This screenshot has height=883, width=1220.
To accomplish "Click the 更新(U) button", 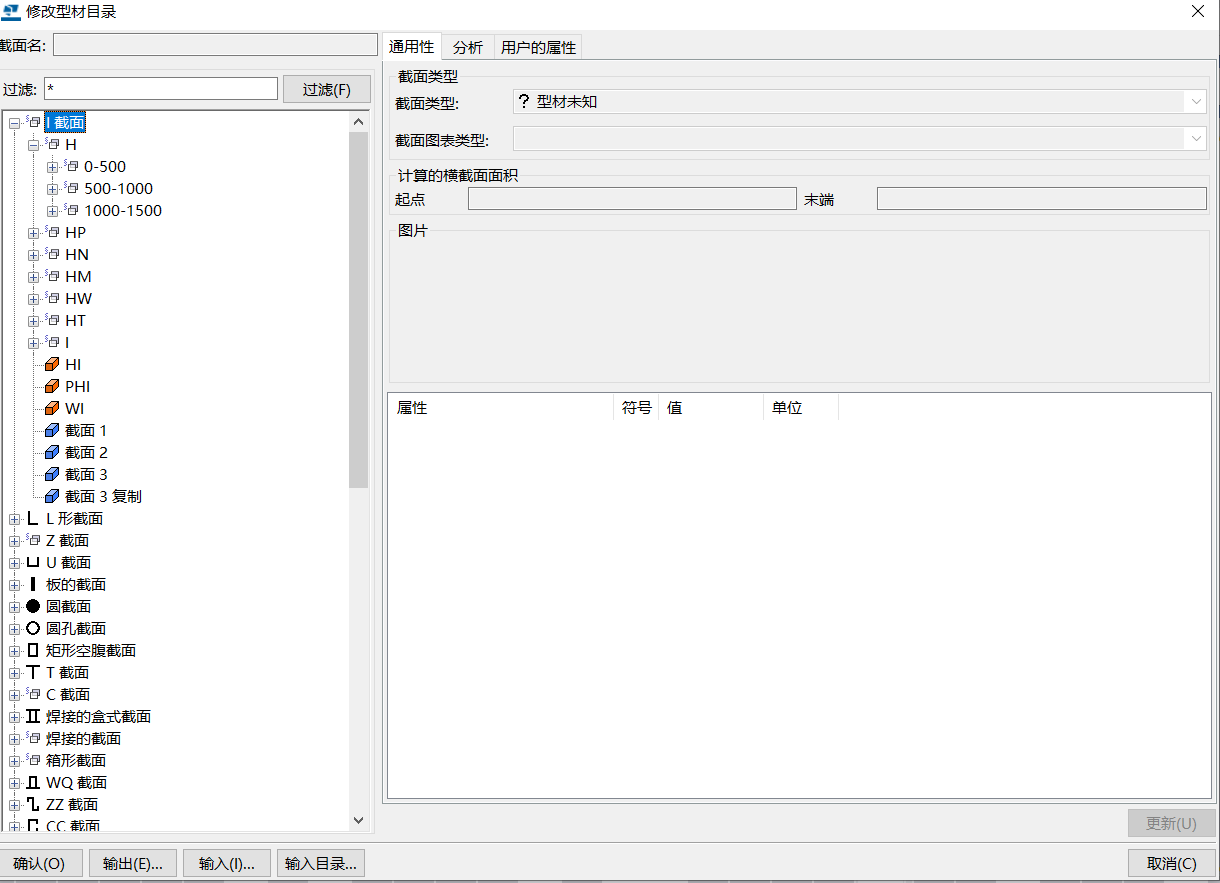I will click(x=1172, y=824).
